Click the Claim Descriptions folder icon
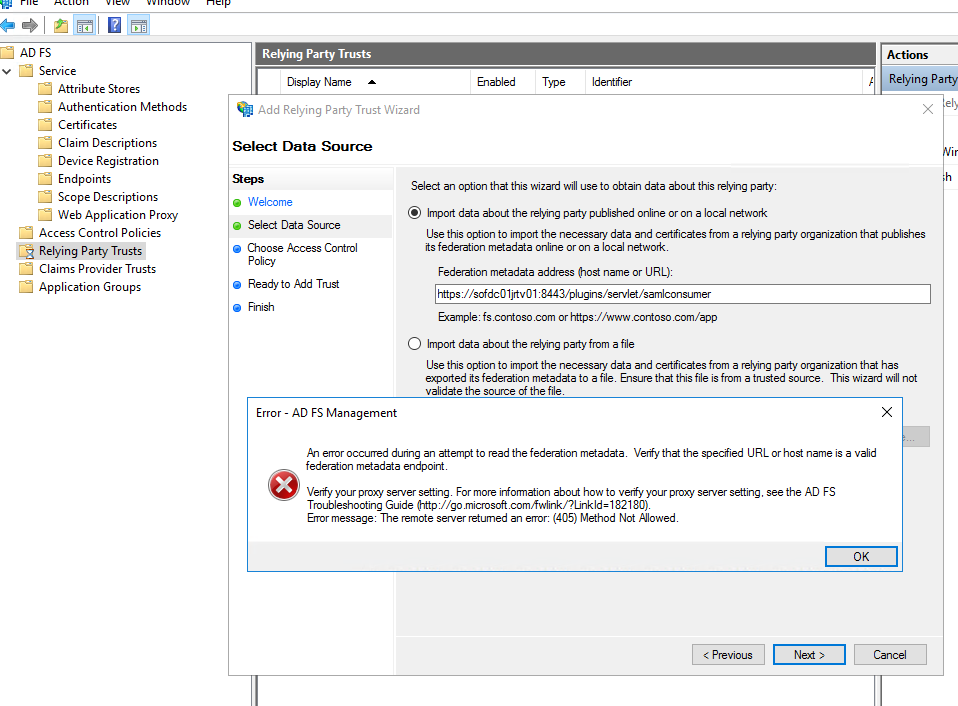This screenshot has height=706, width=958. pyautogui.click(x=45, y=143)
